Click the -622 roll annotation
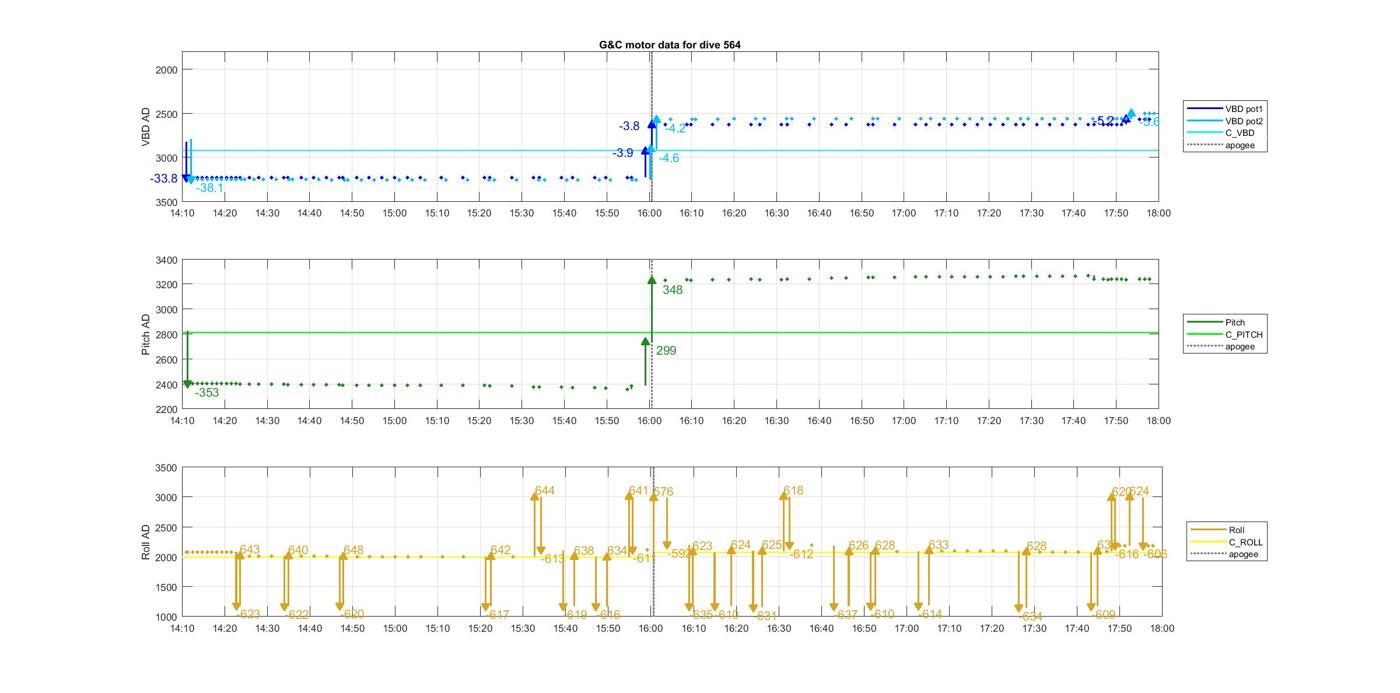Image resolution: width=1400 pixels, height=693 pixels. click(x=298, y=615)
